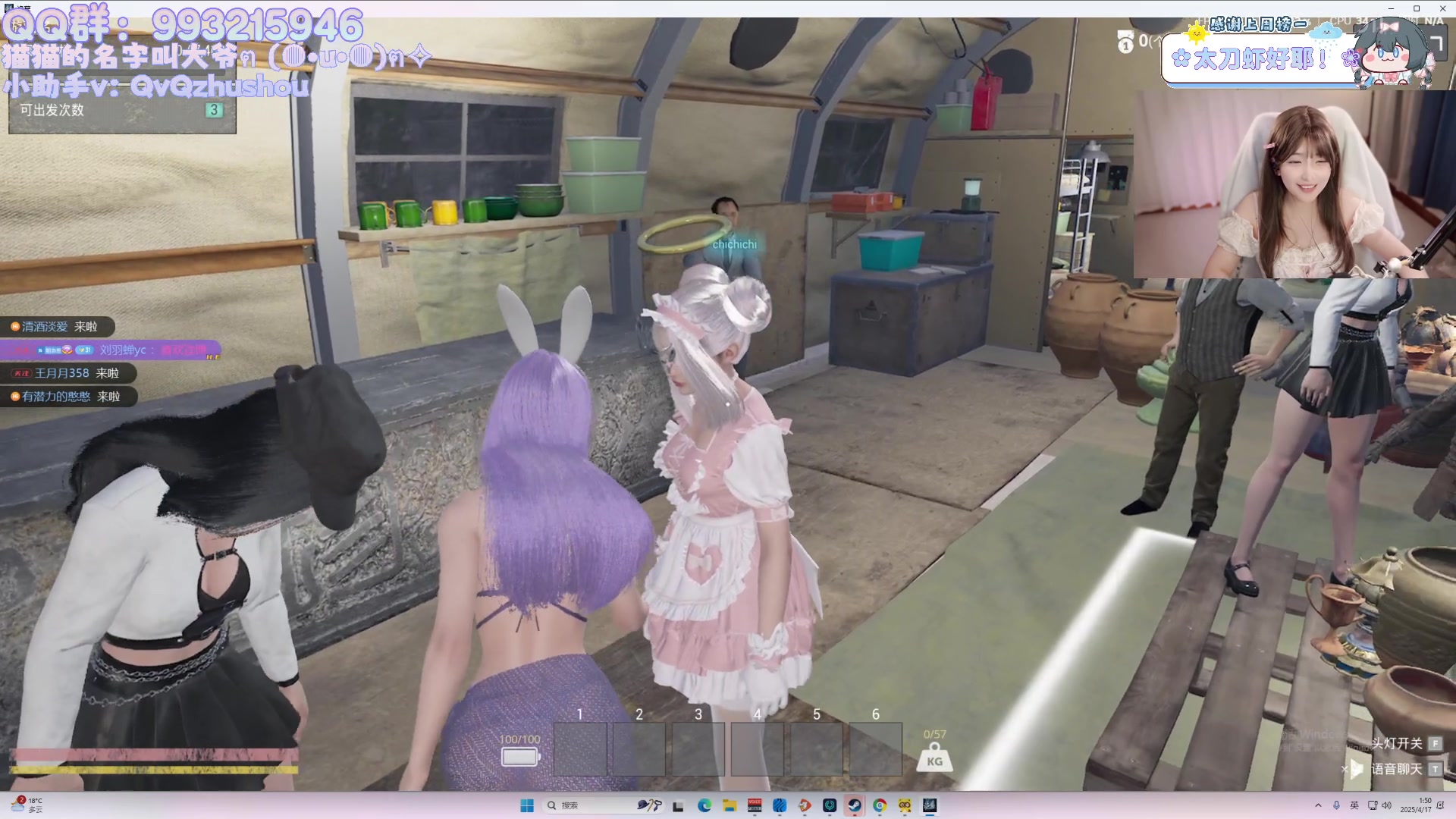
Task: Click the taskbar search box
Action: point(604,805)
